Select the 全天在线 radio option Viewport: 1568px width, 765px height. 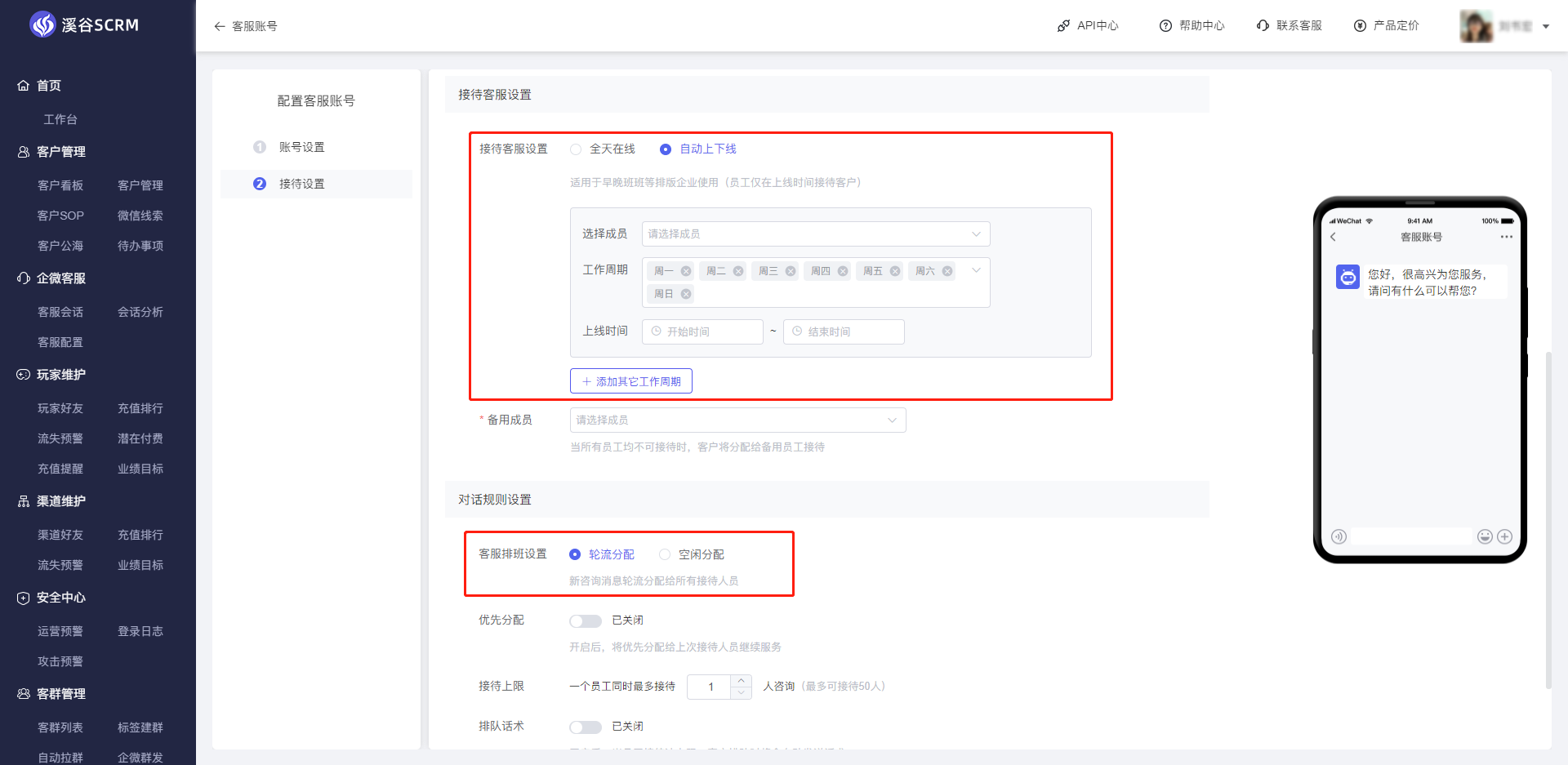577,149
